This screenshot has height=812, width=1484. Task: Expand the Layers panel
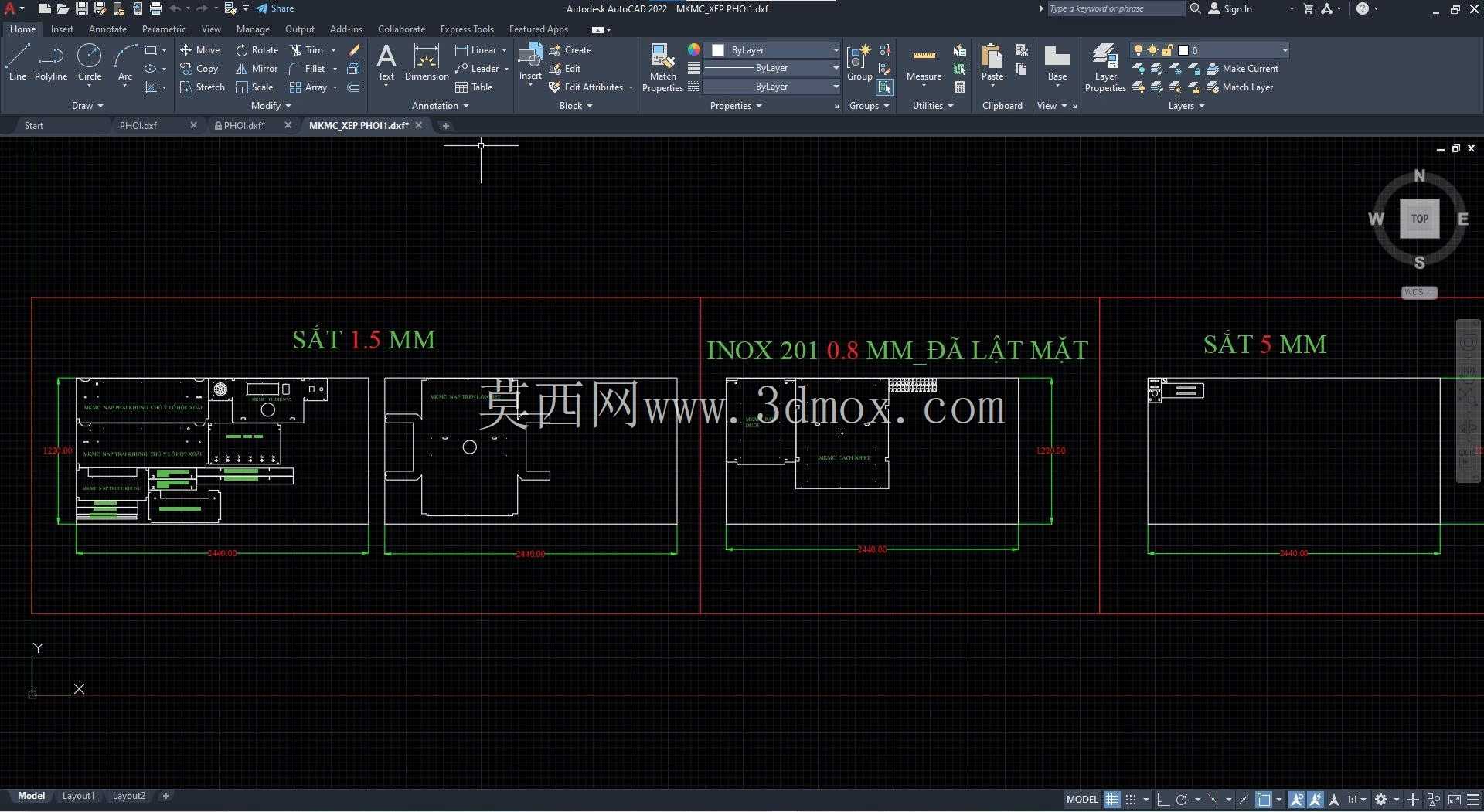coord(1186,106)
